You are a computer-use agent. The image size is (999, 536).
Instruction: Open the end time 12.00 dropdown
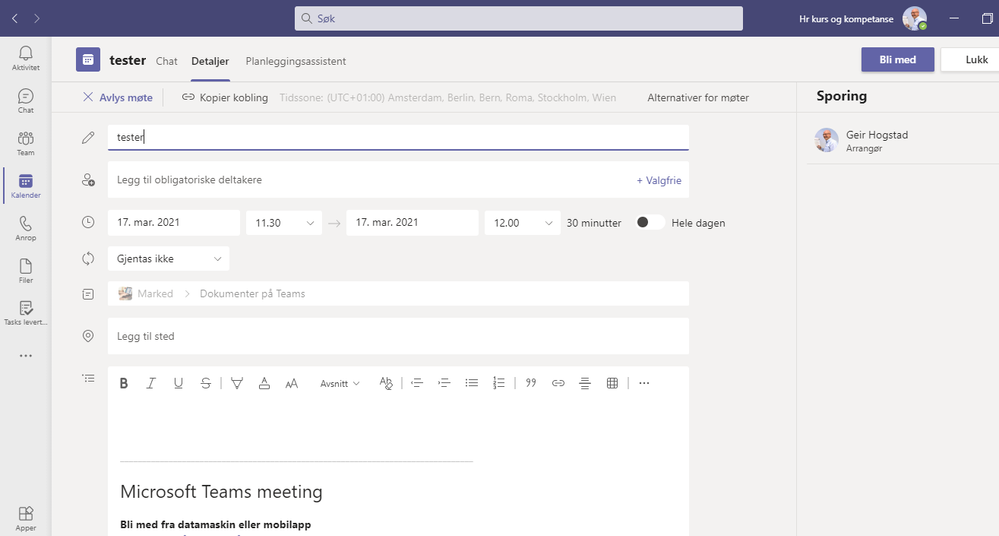[522, 223]
